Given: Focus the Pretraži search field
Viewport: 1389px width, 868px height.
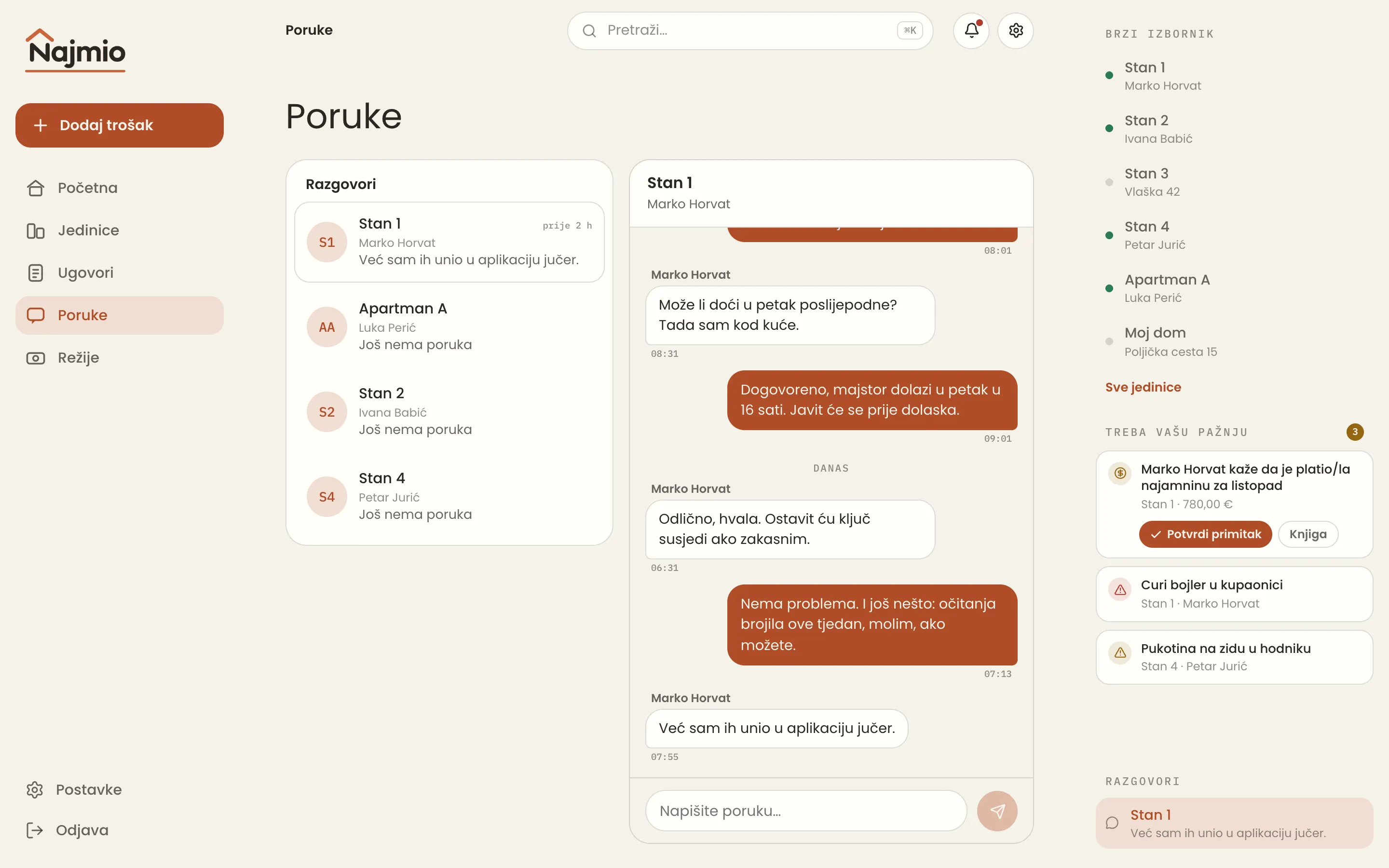Looking at the screenshot, I should (749, 30).
